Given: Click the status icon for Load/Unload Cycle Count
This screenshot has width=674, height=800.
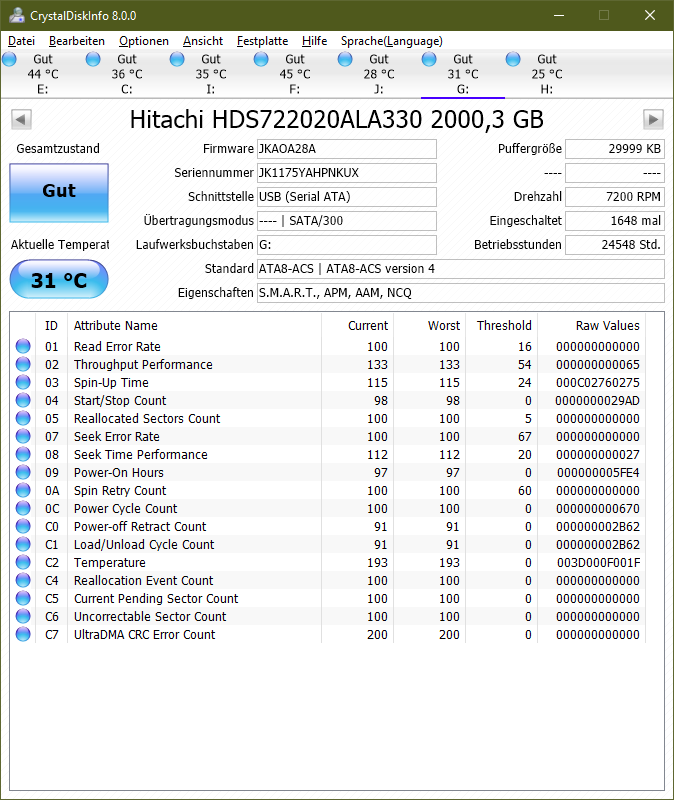Looking at the screenshot, I should tap(23, 544).
